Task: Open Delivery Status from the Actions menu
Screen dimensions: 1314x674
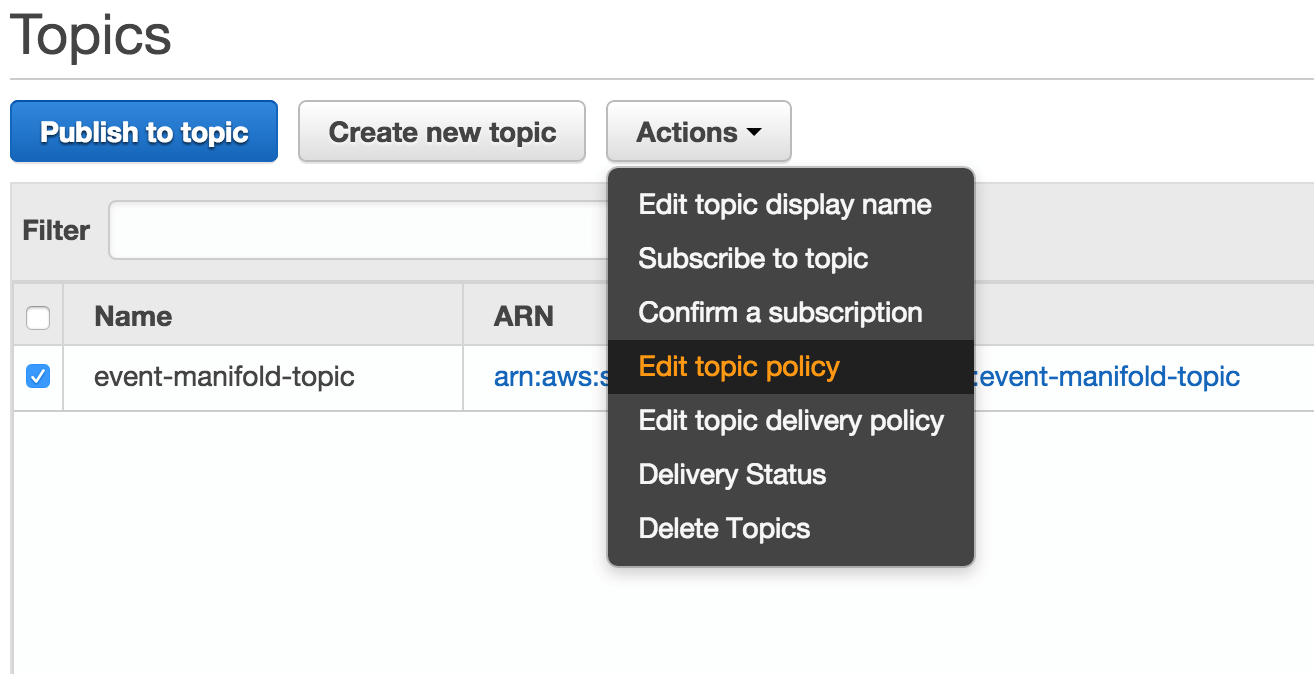Action: tap(731, 474)
